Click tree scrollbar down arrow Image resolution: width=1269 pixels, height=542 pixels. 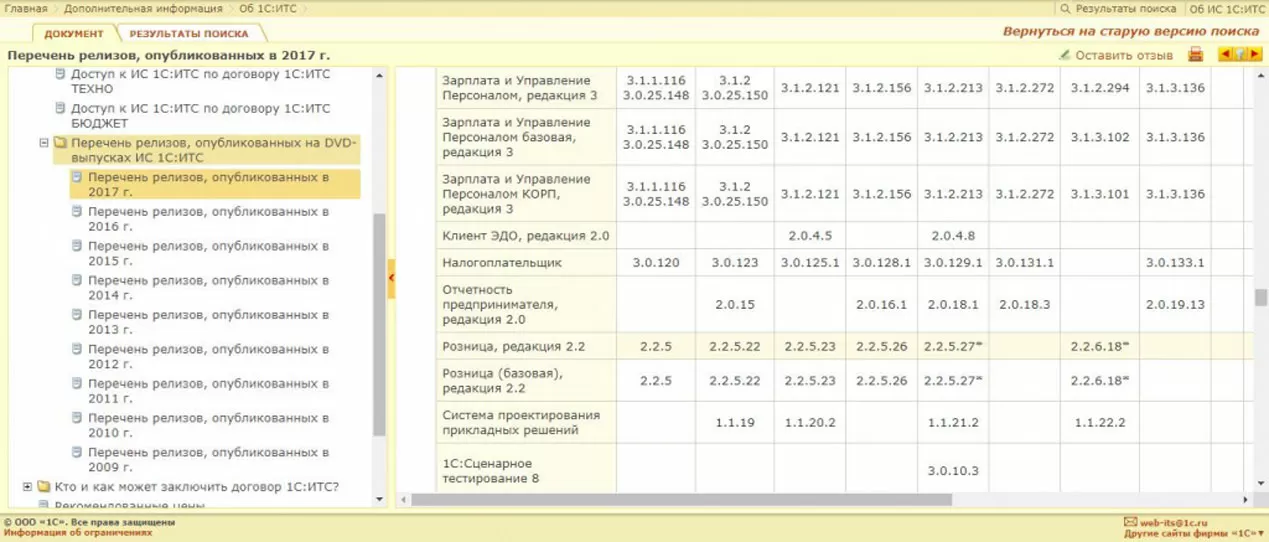coord(379,499)
